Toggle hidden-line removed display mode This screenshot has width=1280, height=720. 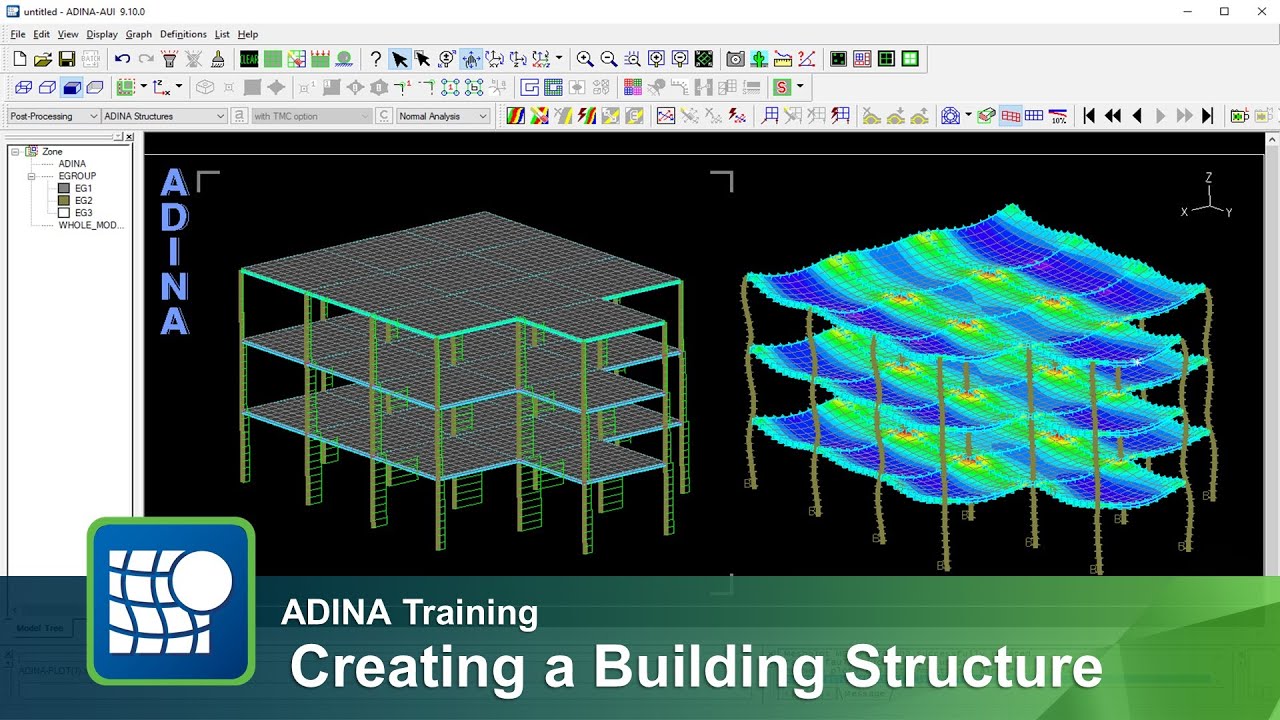coord(47,87)
